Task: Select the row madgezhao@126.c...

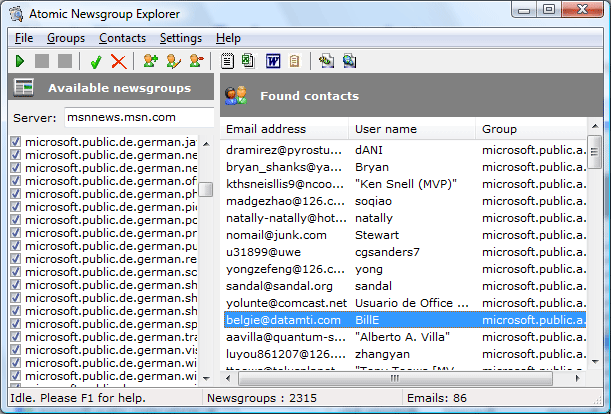Action: 403,201
